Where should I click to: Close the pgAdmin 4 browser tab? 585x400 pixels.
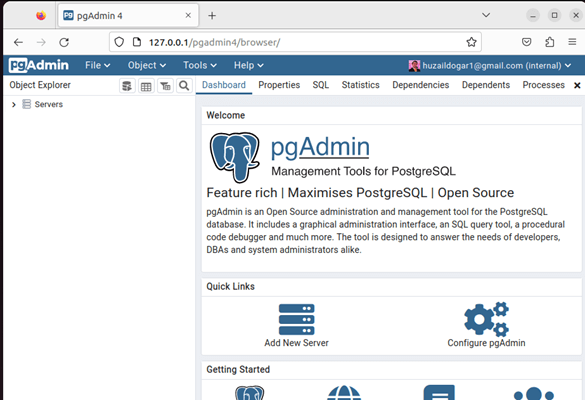(x=188, y=15)
